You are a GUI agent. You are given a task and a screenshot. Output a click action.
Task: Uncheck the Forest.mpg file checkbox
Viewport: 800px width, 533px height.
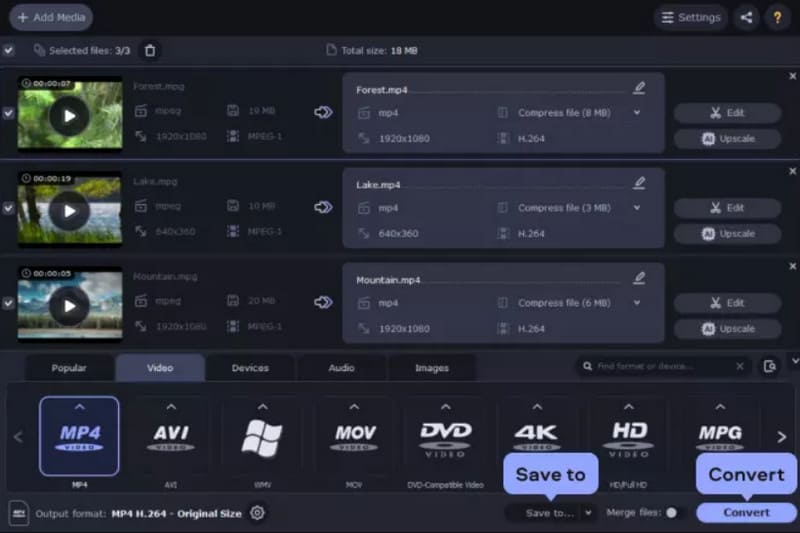click(x=9, y=114)
